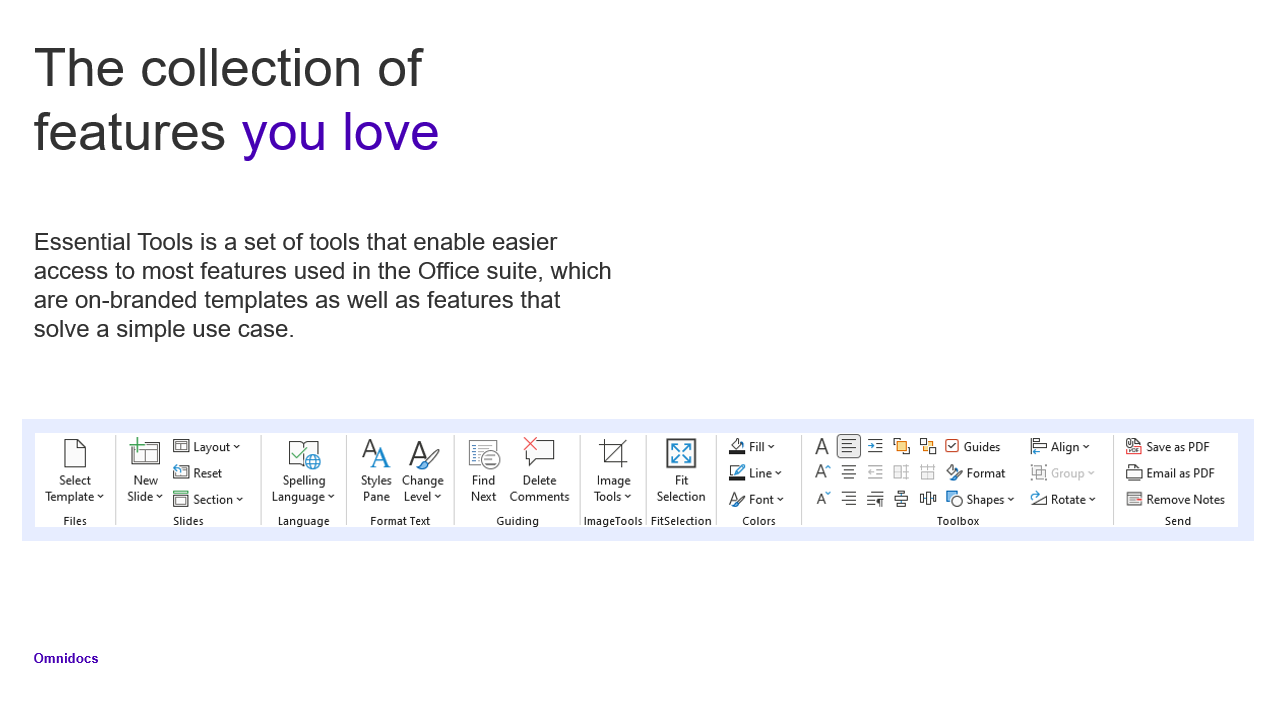Click the Colors group label

759,521
